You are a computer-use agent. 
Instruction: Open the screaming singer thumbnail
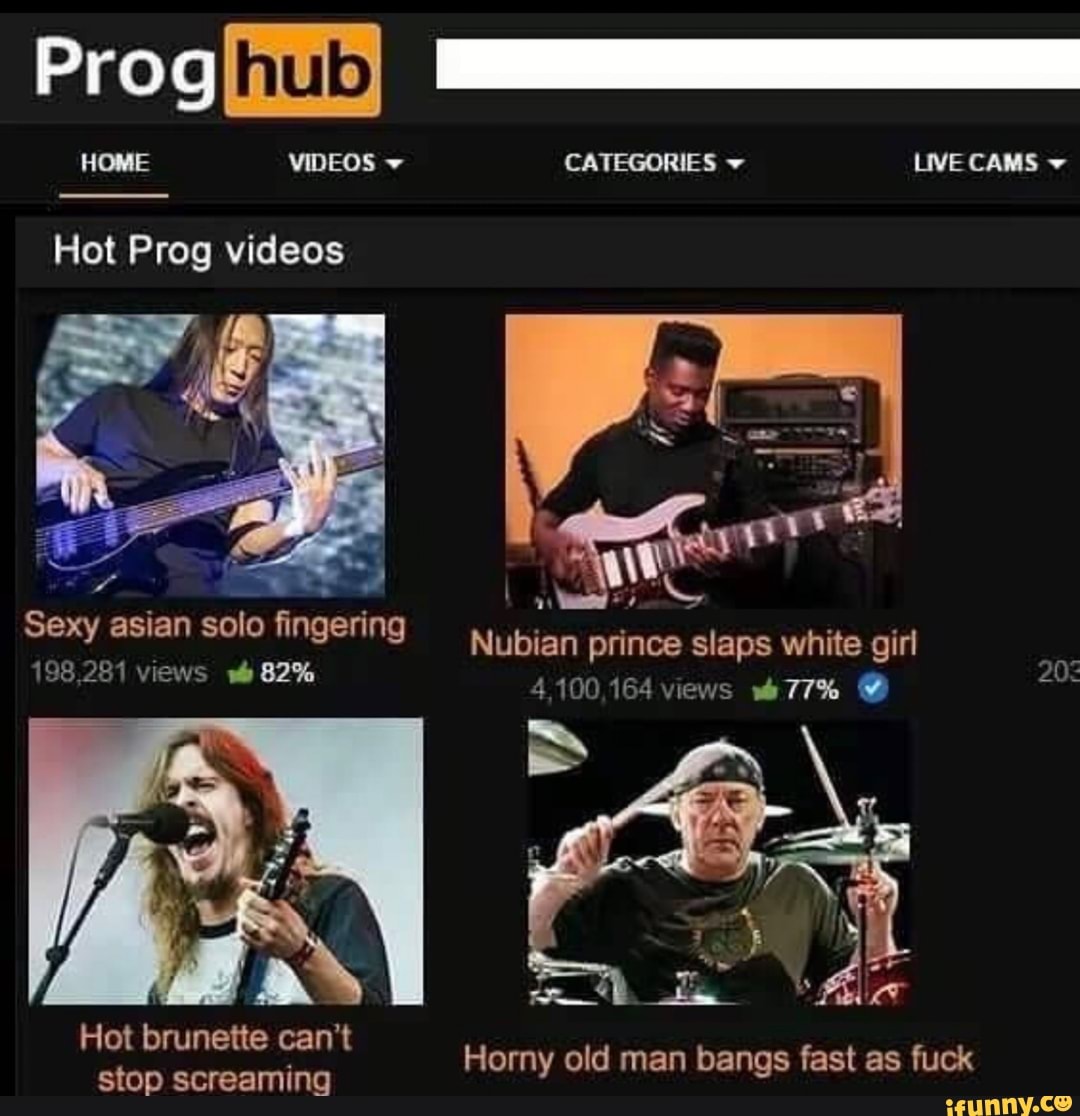[x=226, y=861]
